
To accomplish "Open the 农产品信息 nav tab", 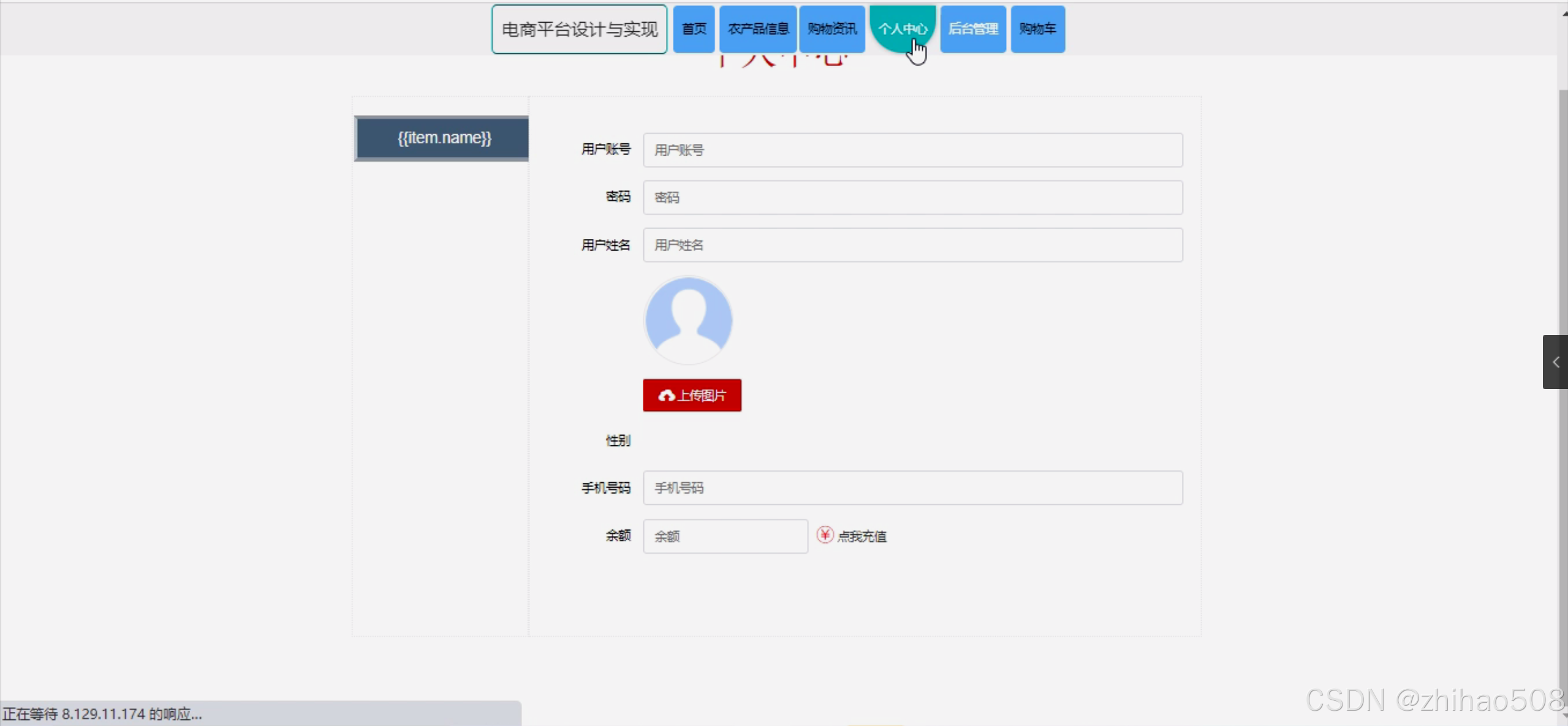I will [758, 29].
